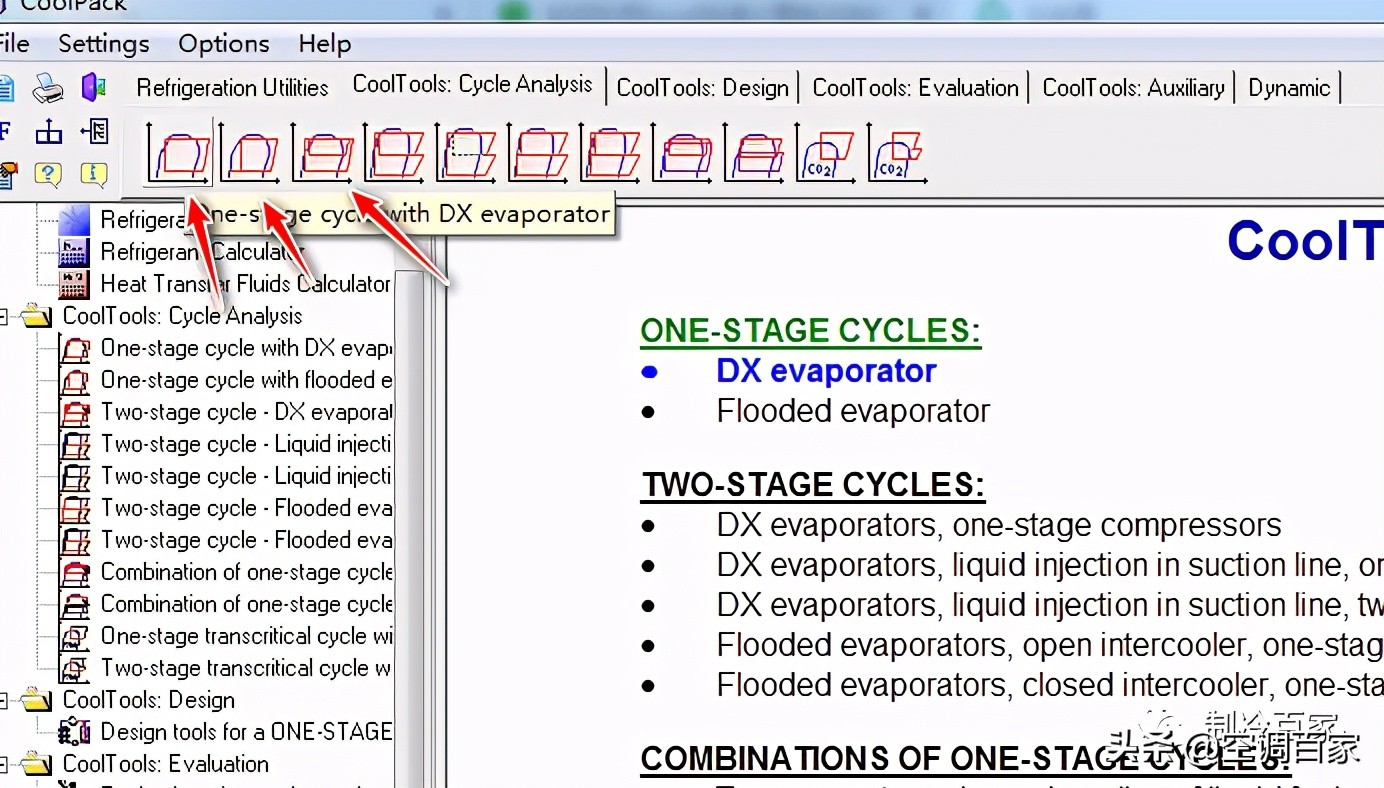This screenshot has height=788, width=1384.
Task: Select Heat Transfer Fluids Calculator in the tree
Action: (x=225, y=284)
